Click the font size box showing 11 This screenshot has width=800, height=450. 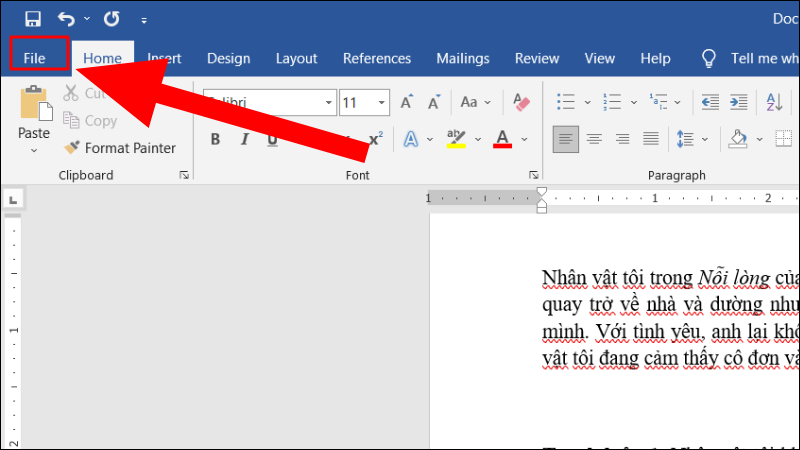(357, 103)
